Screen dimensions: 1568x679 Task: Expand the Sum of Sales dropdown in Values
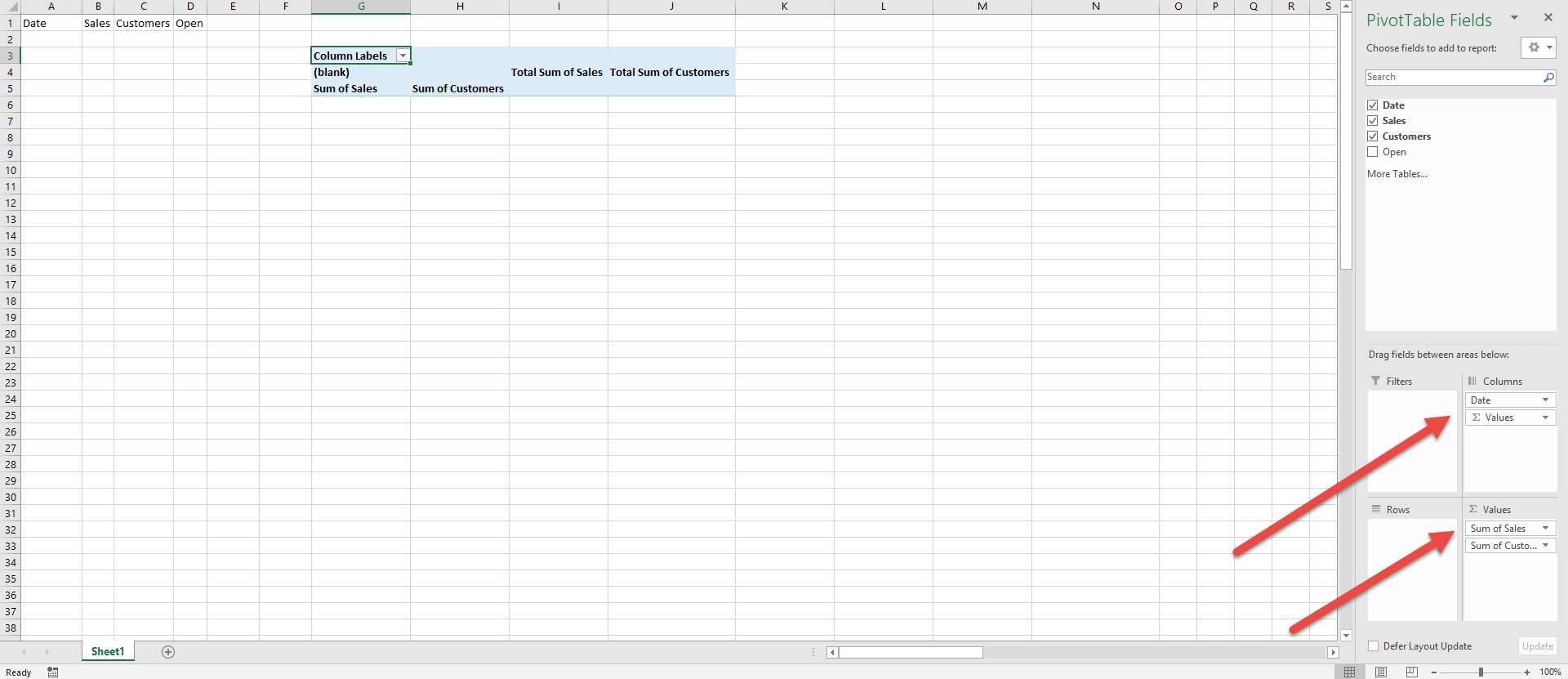tap(1545, 529)
